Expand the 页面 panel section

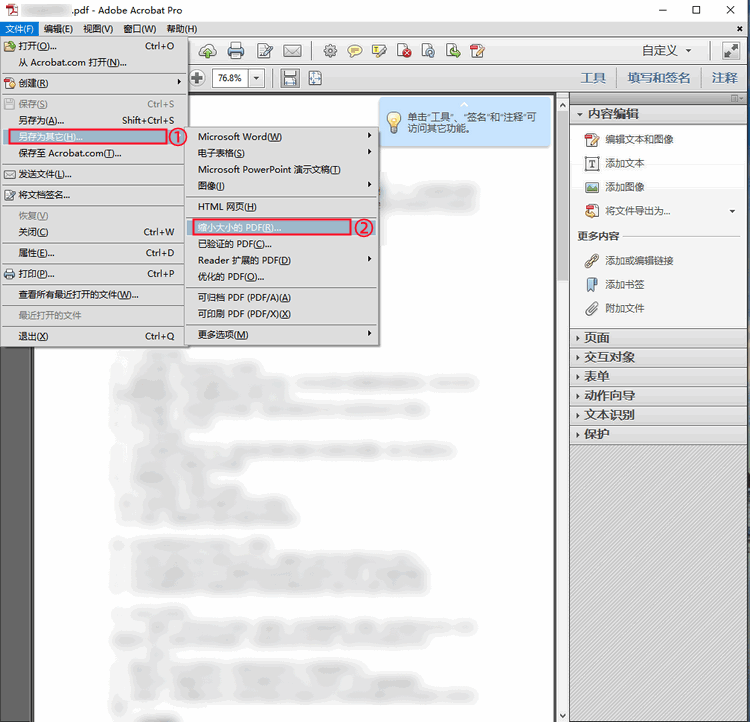tap(658, 338)
